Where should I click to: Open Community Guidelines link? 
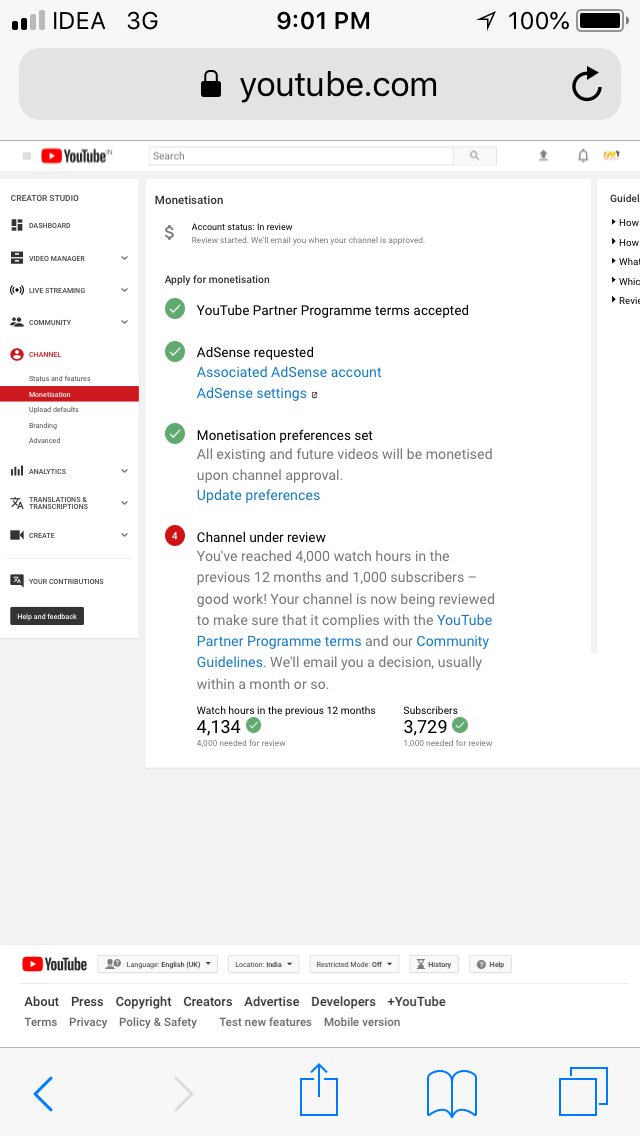(343, 651)
